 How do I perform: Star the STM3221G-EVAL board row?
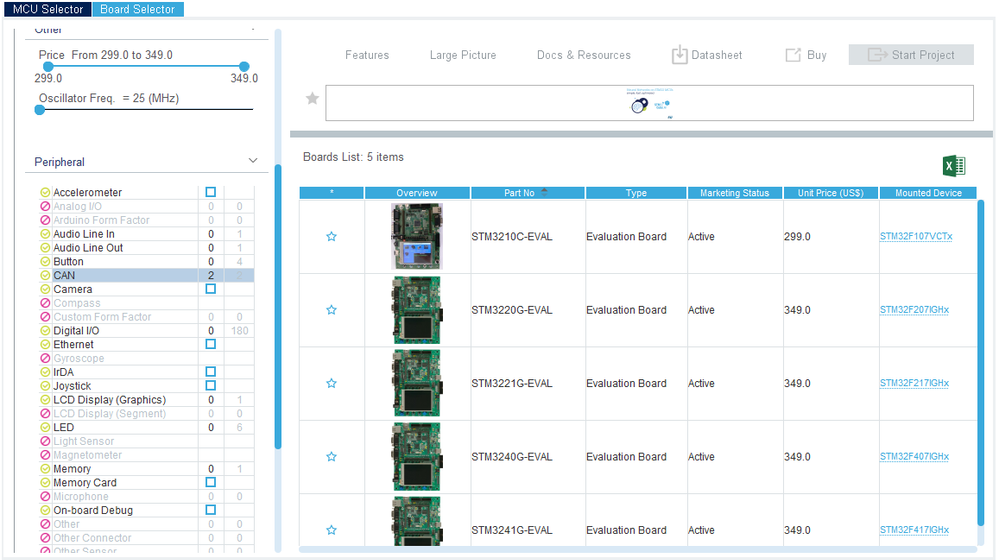pyautogui.click(x=331, y=383)
